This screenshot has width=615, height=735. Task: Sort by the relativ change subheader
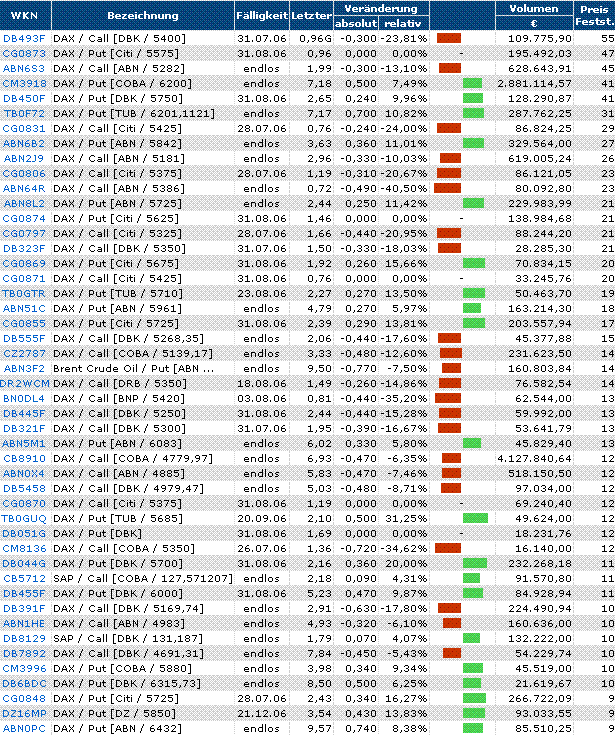pos(403,23)
